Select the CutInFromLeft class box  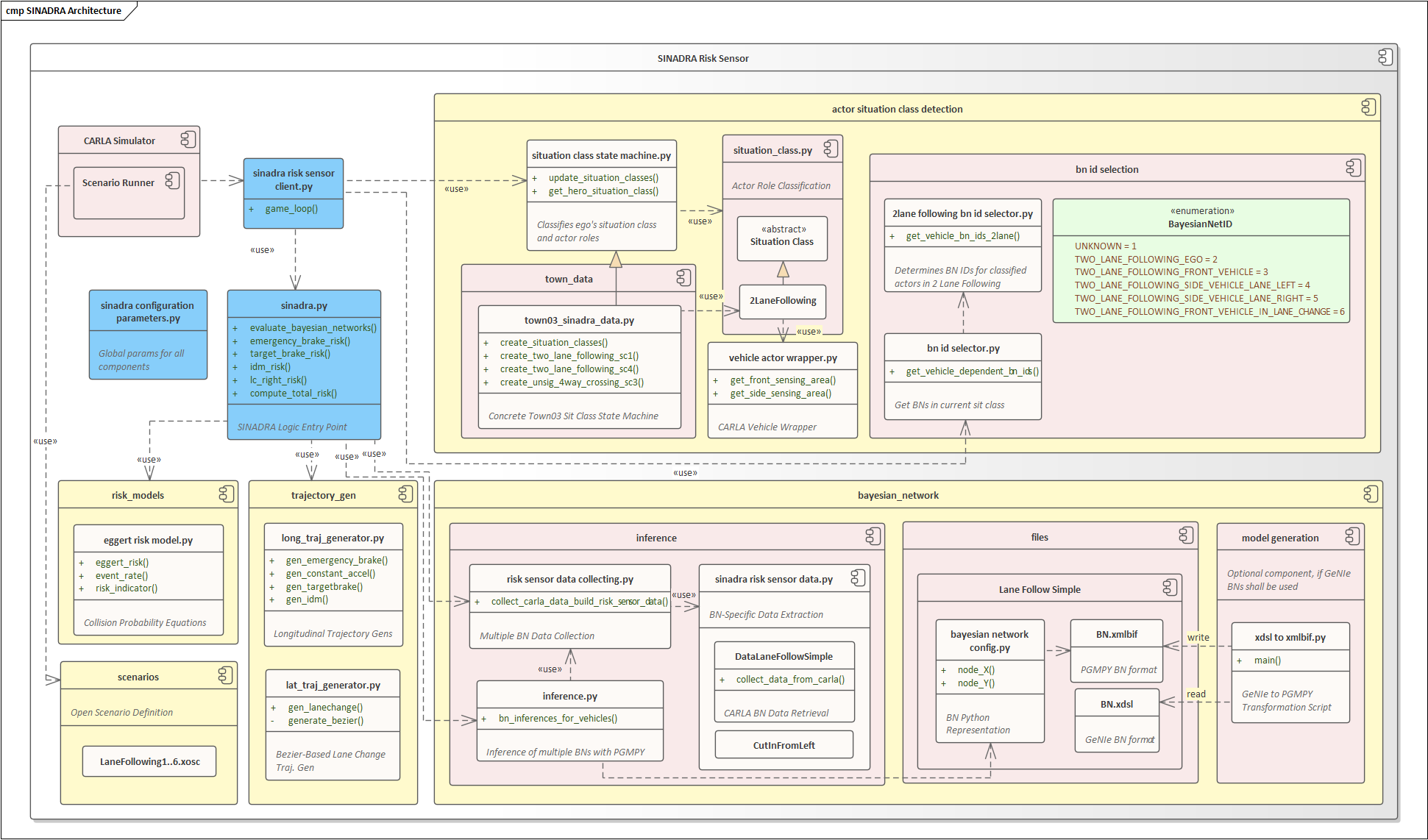point(784,745)
